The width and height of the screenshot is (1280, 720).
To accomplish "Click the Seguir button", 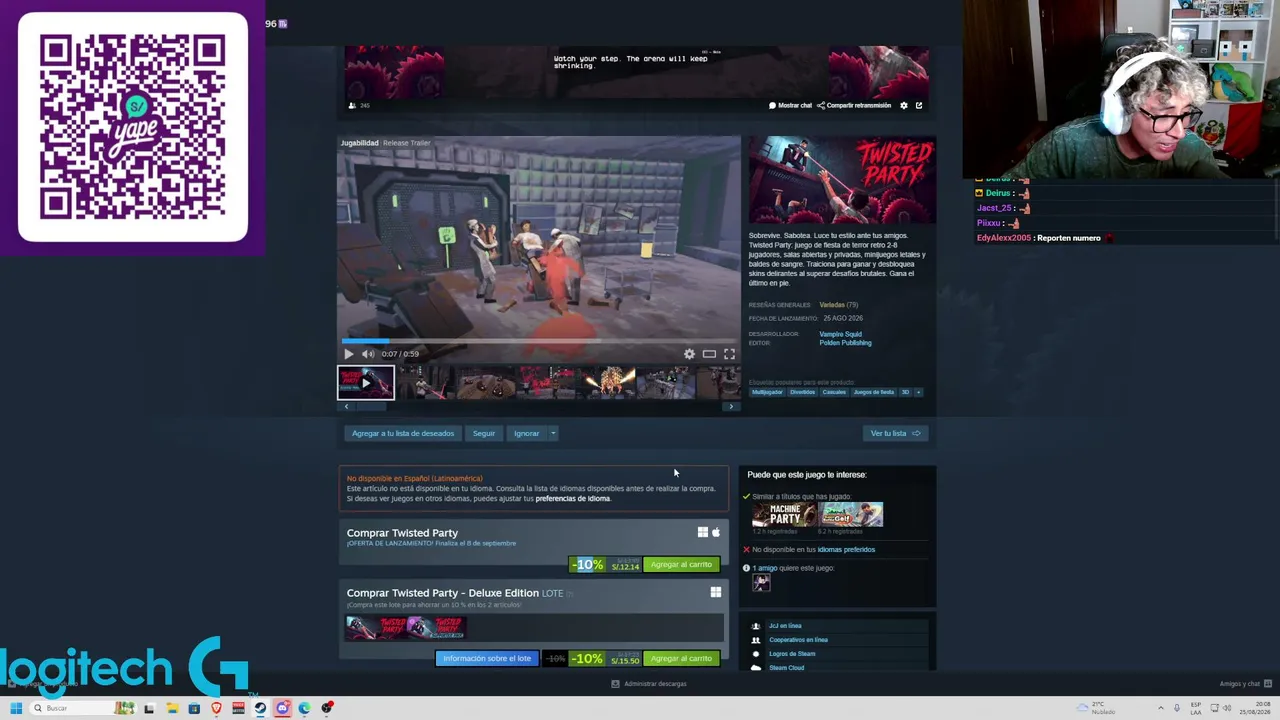I will point(484,434).
